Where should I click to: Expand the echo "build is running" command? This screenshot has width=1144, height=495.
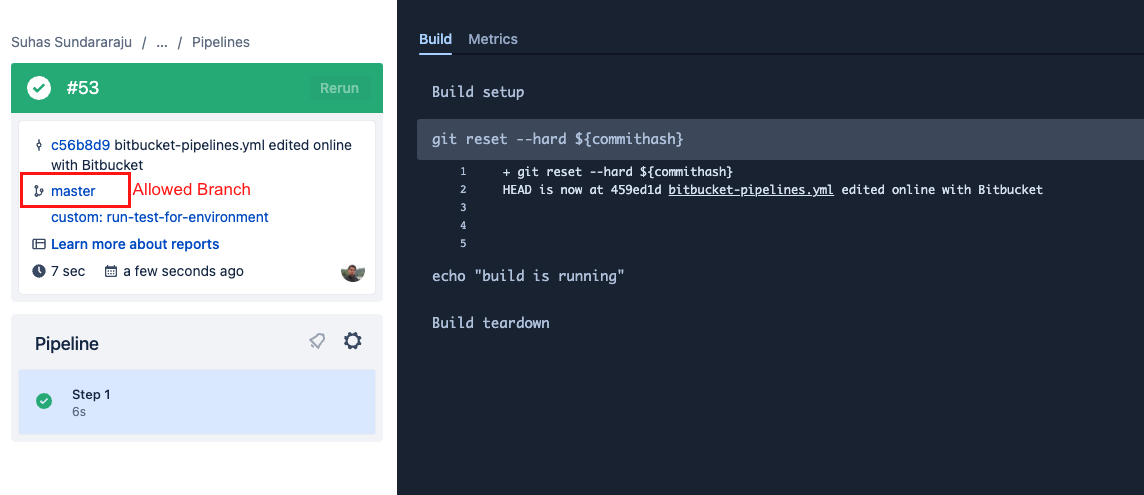point(528,276)
